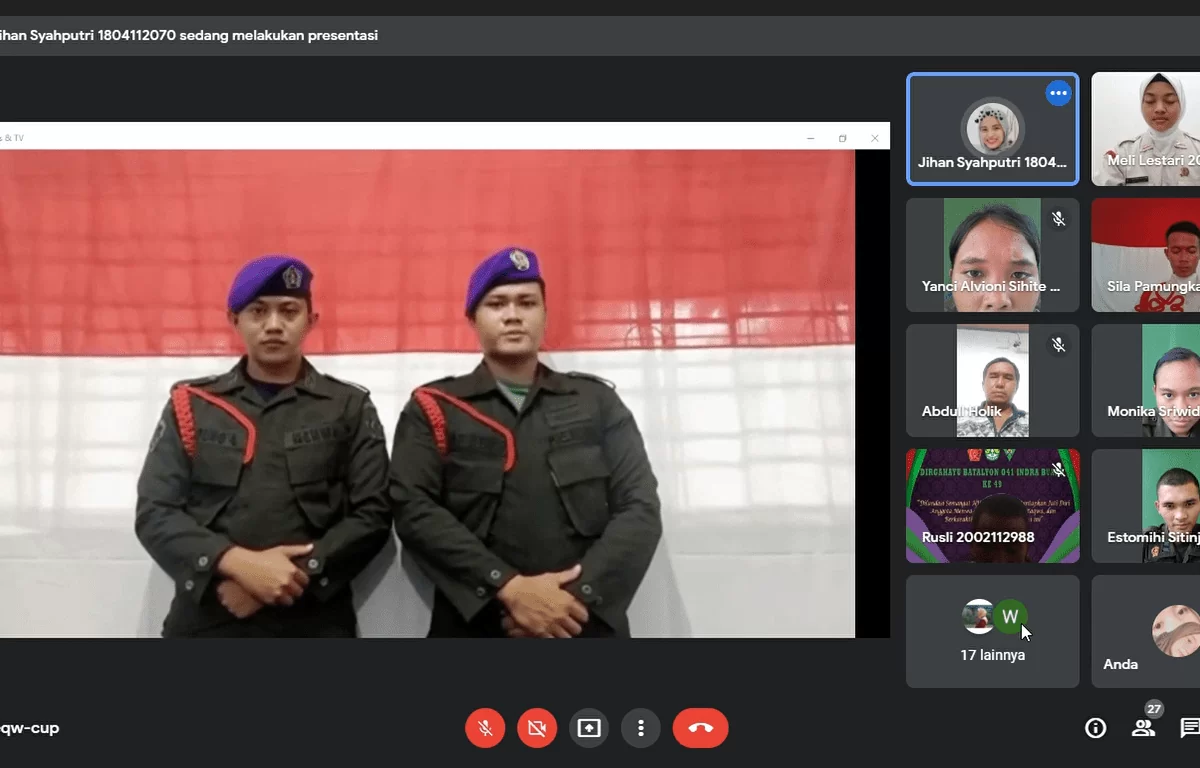Open the present screen button
Screen dimensions: 1200x768
click(589, 728)
